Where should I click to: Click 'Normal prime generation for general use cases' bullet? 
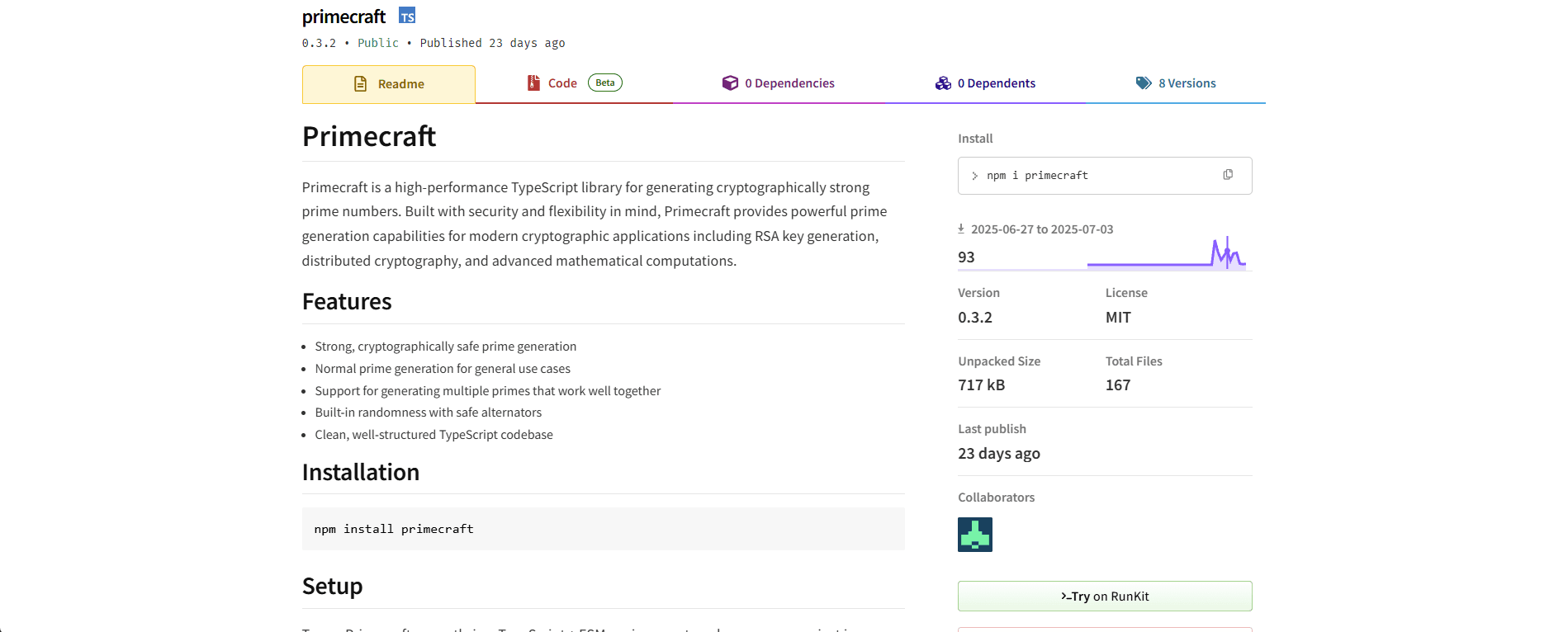tap(443, 369)
